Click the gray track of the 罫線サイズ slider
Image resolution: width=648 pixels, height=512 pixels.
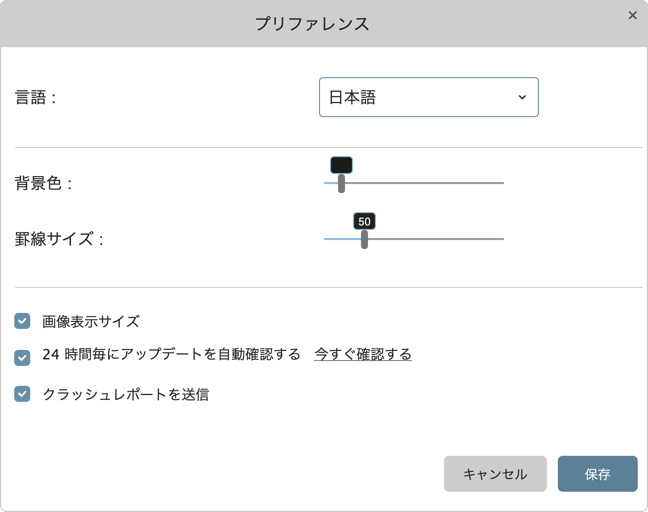click(x=436, y=239)
